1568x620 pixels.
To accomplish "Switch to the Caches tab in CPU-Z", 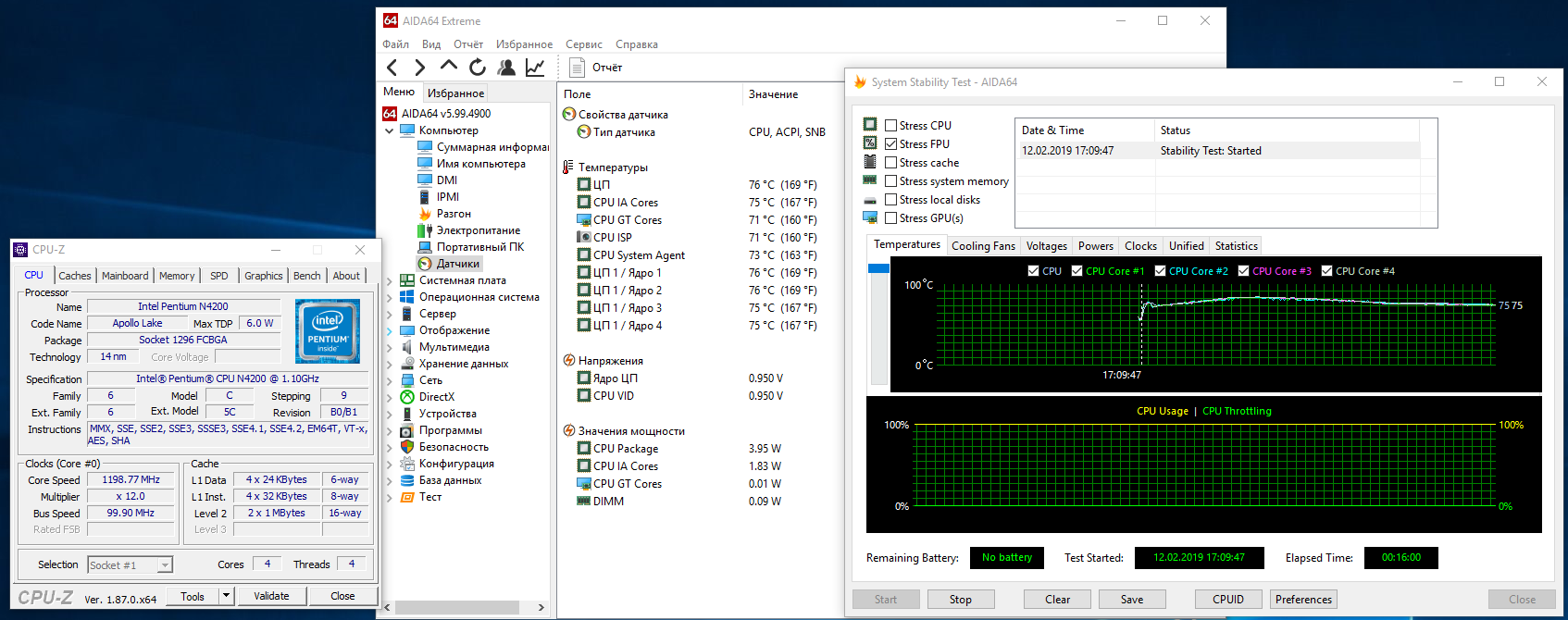I will tap(75, 276).
